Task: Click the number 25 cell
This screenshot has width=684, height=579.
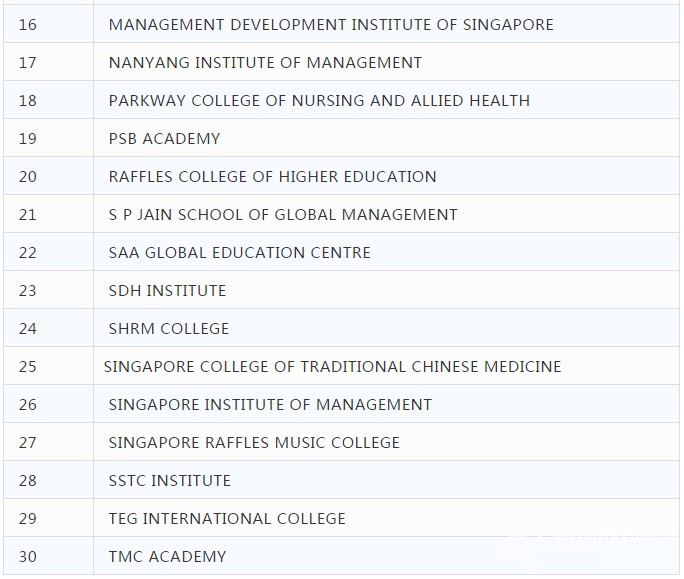Action: 48,366
